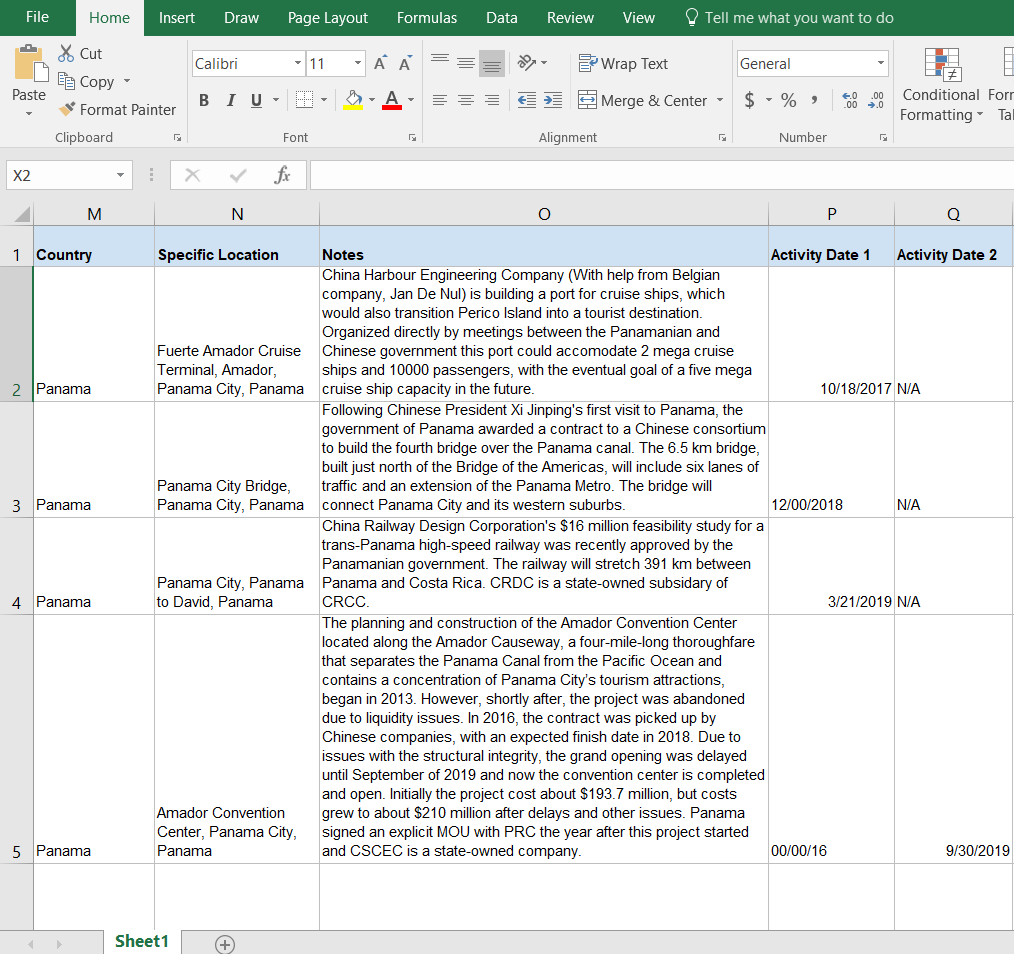The image size is (1014, 954).
Task: Open the File tab
Action: click(38, 17)
